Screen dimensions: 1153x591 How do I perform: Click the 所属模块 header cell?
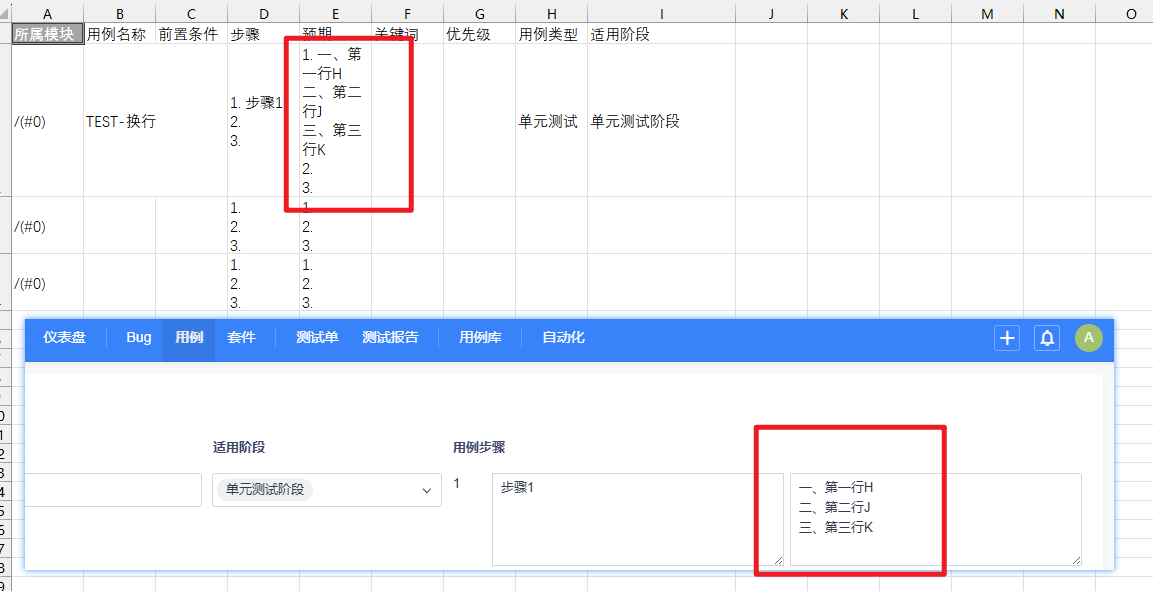pyautogui.click(x=48, y=35)
